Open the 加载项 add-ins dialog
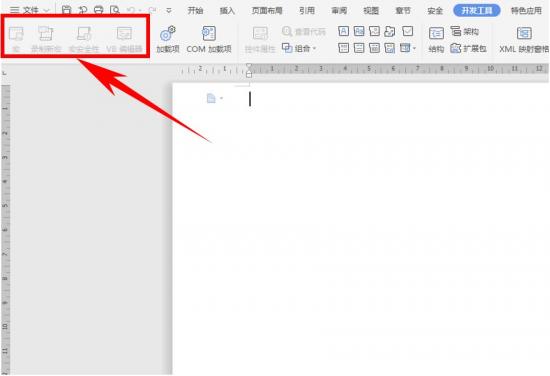550x376 pixels. pos(168,39)
